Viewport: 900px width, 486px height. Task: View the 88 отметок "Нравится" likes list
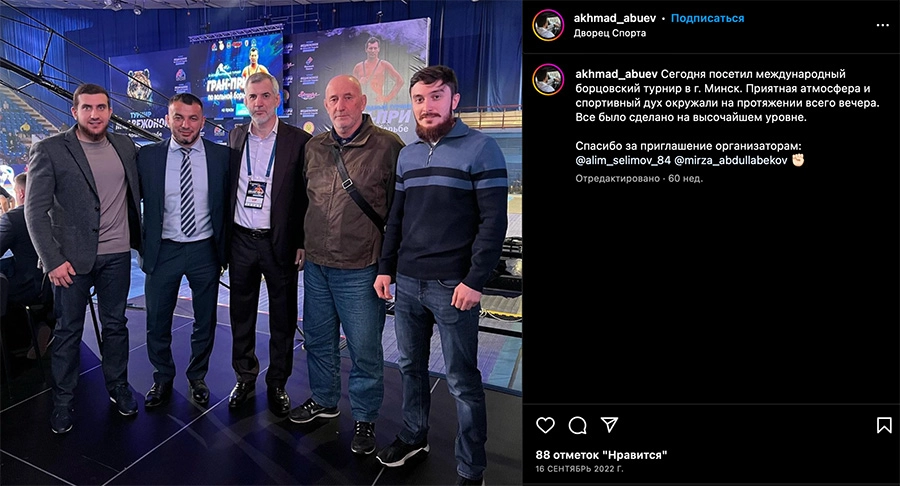click(602, 455)
